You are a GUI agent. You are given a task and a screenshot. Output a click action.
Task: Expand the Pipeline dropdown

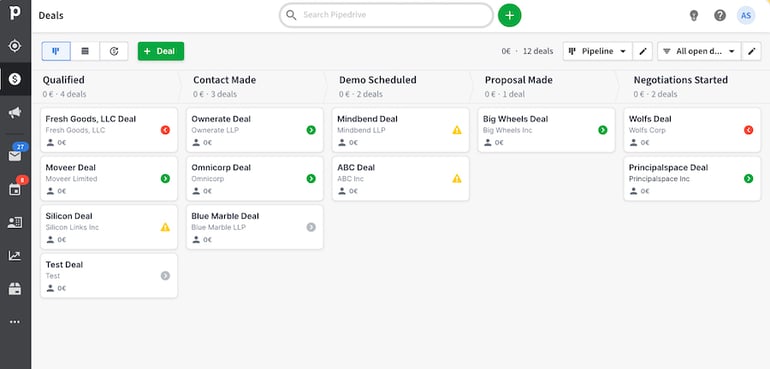[x=598, y=51]
